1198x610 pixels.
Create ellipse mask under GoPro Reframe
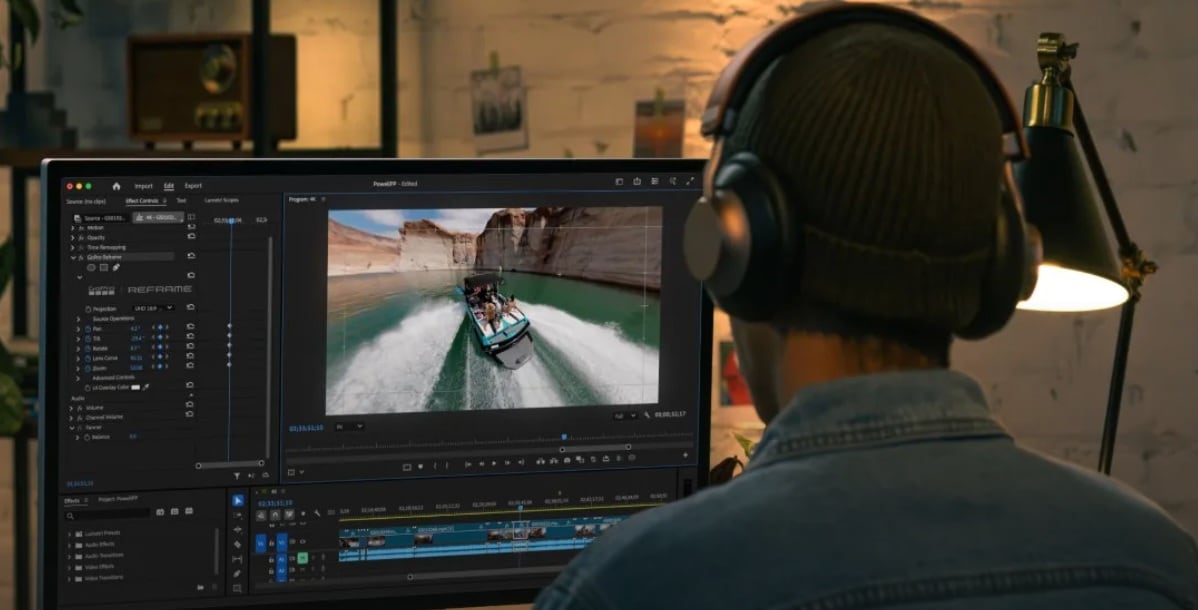pyautogui.click(x=92, y=268)
